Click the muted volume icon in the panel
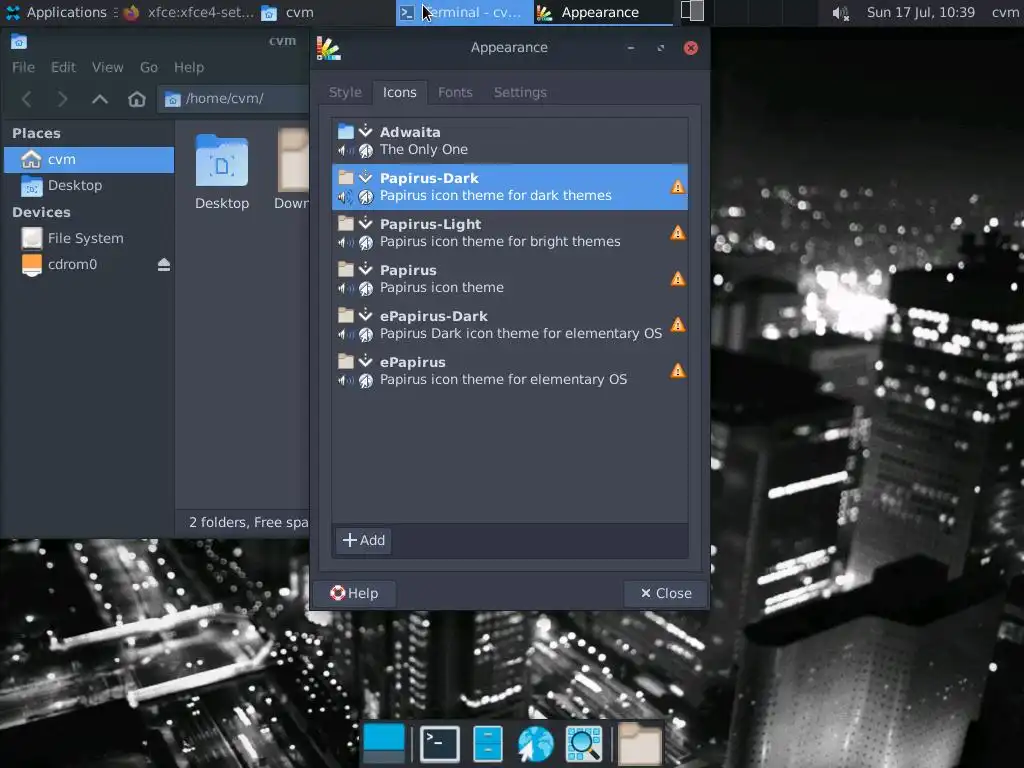Screen dimensions: 1024x768 (x=840, y=13)
